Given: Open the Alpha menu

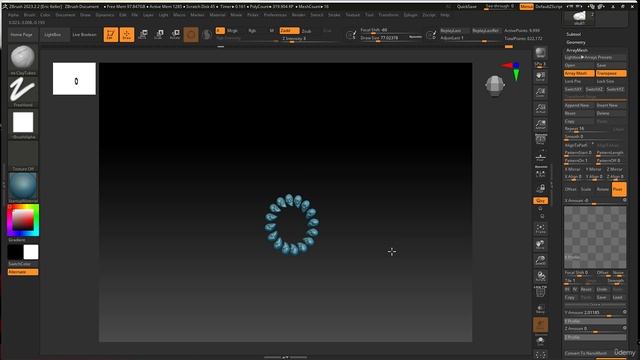Looking at the screenshot, I should pyautogui.click(x=13, y=15).
